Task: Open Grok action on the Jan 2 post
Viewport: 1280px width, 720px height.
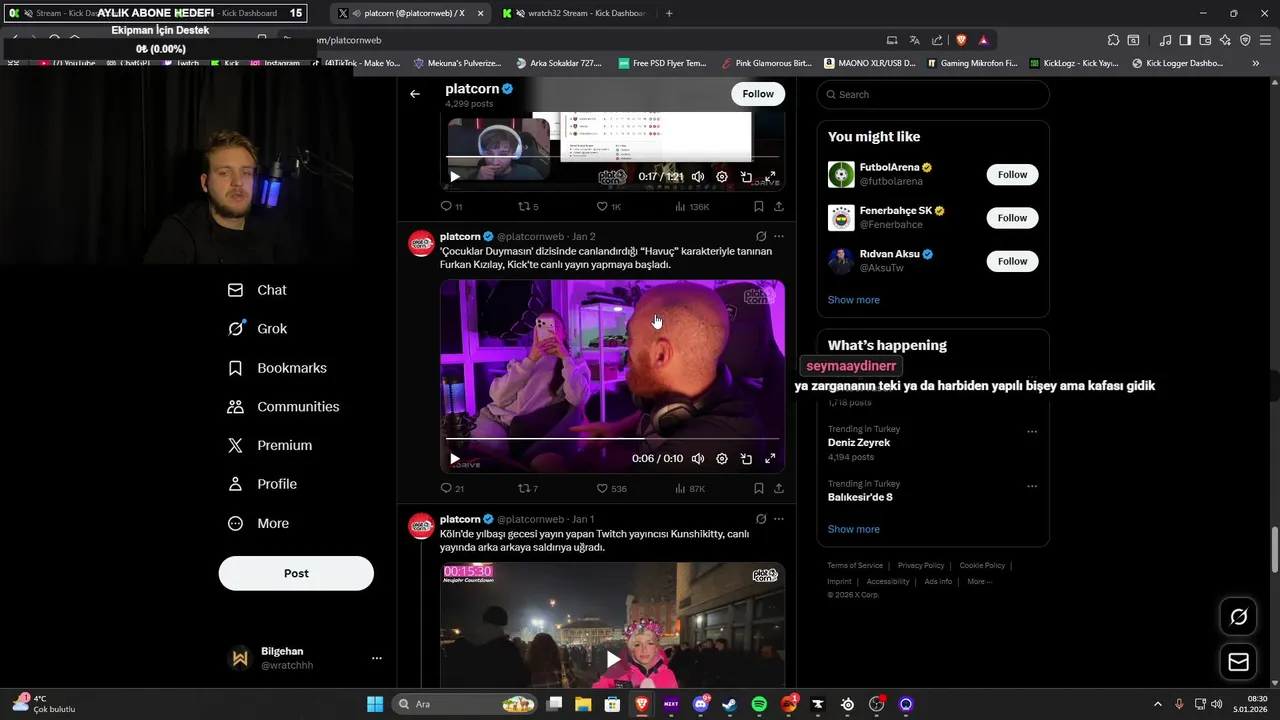Action: click(761, 237)
